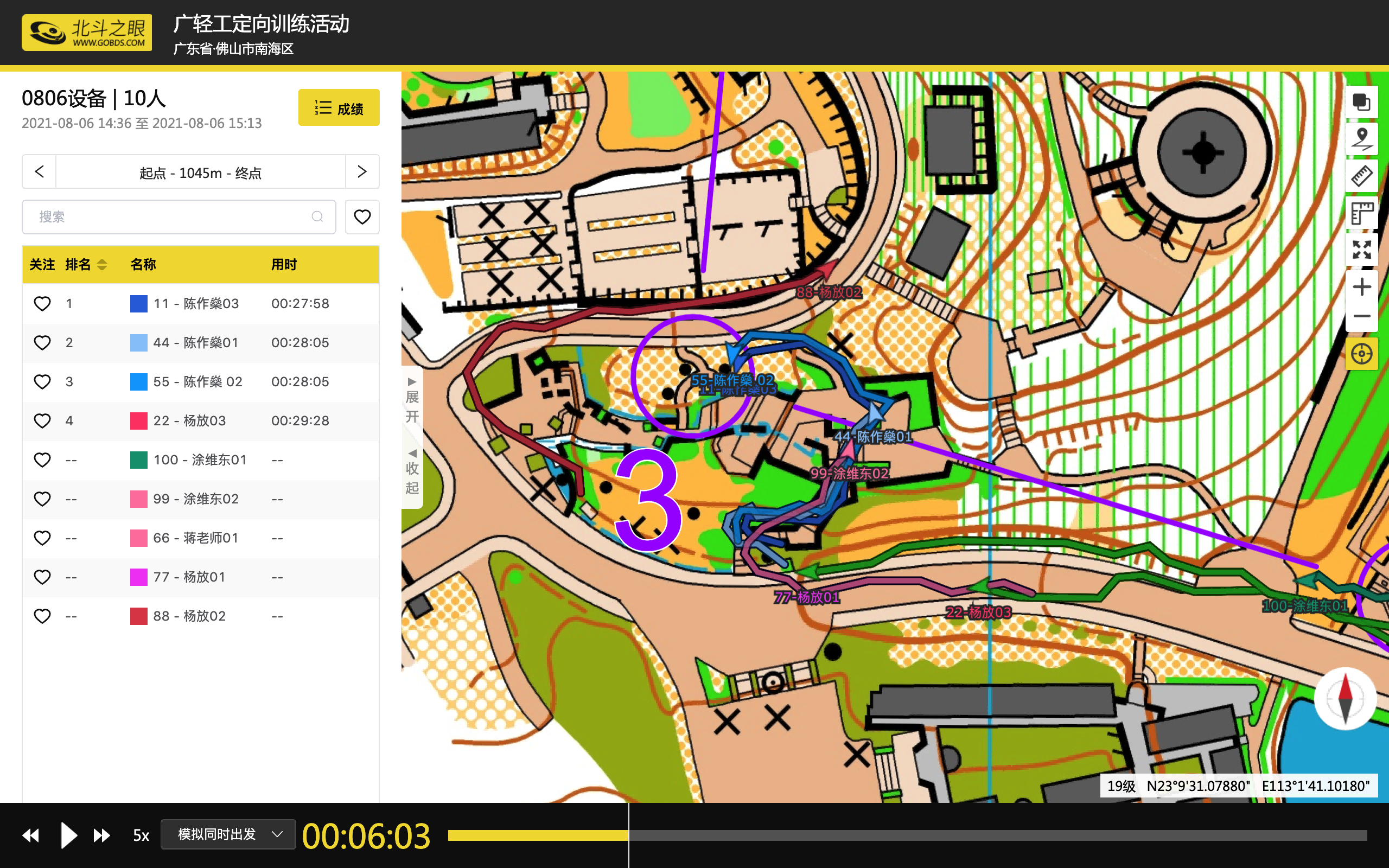Toggle the favorites-only heart filter
Image resolution: width=1389 pixels, height=868 pixels.
pos(361,217)
